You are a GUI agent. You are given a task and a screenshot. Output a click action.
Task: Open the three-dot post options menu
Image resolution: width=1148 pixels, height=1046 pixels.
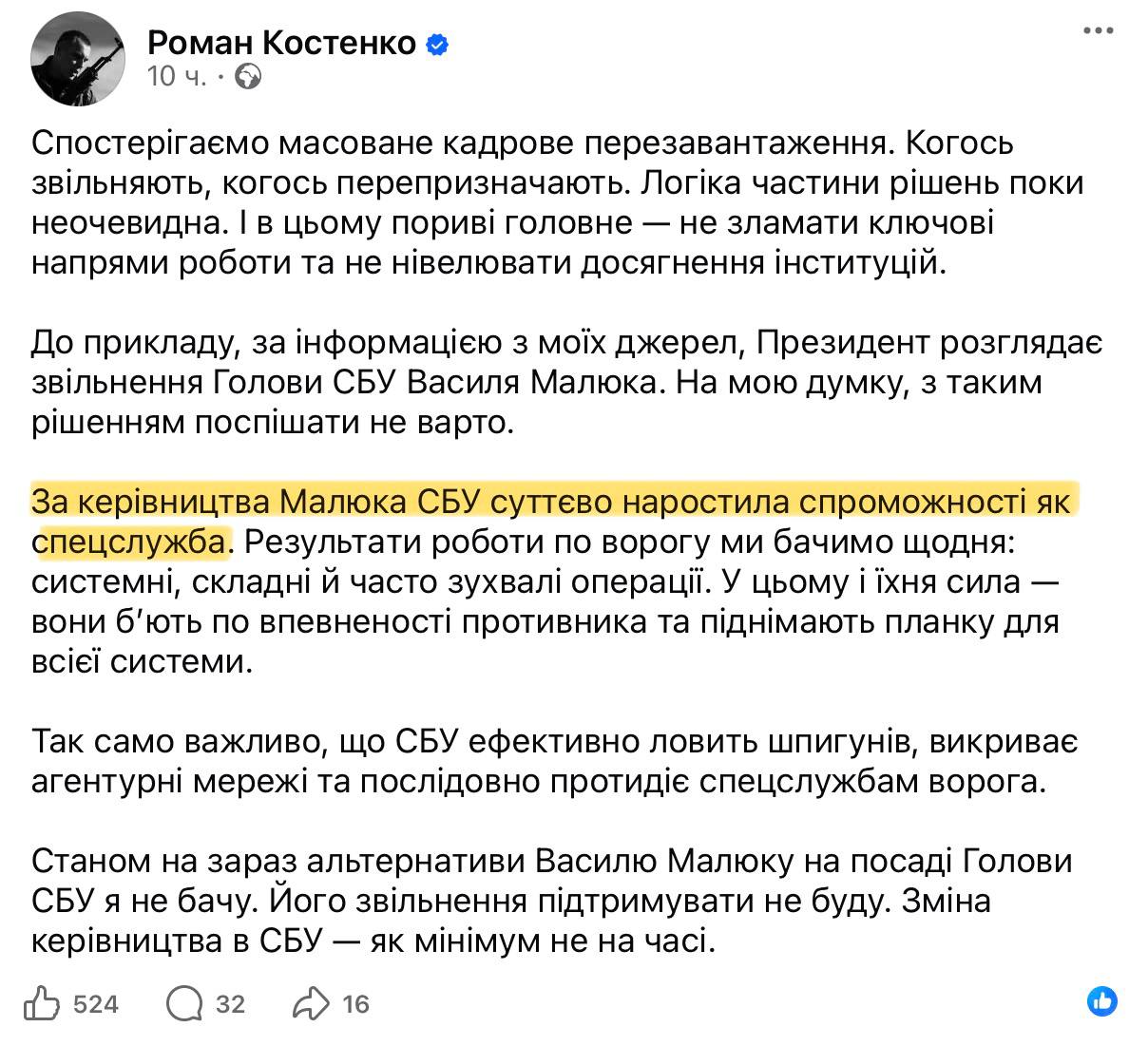pyautogui.click(x=1098, y=31)
